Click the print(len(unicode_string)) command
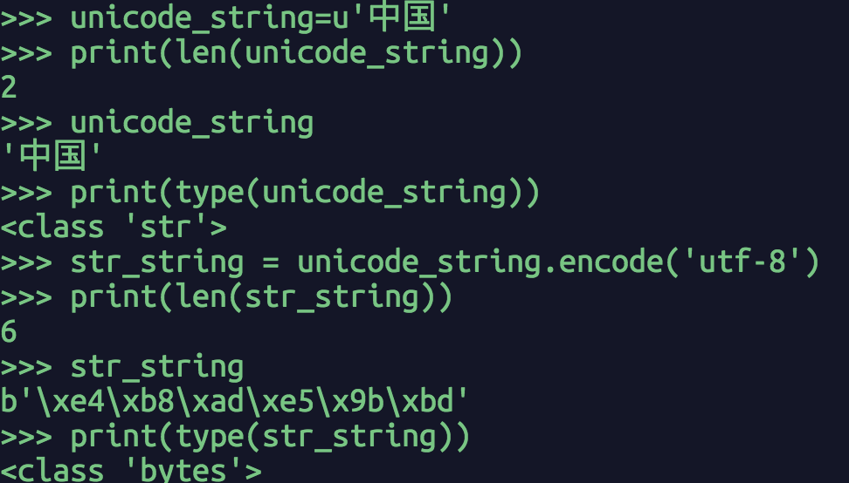Image resolution: width=849 pixels, height=483 pixels. click(x=296, y=54)
